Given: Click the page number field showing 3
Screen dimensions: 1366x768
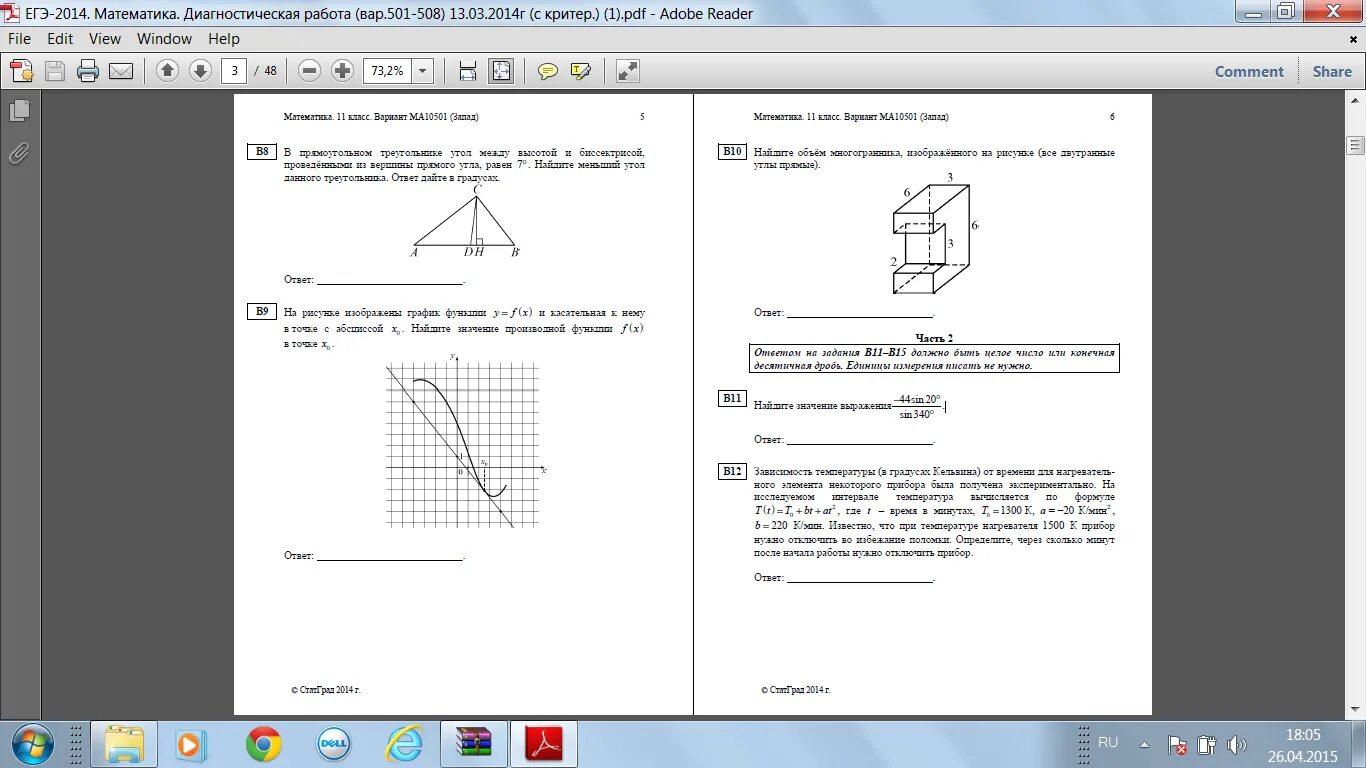Looking at the screenshot, I should pos(234,71).
